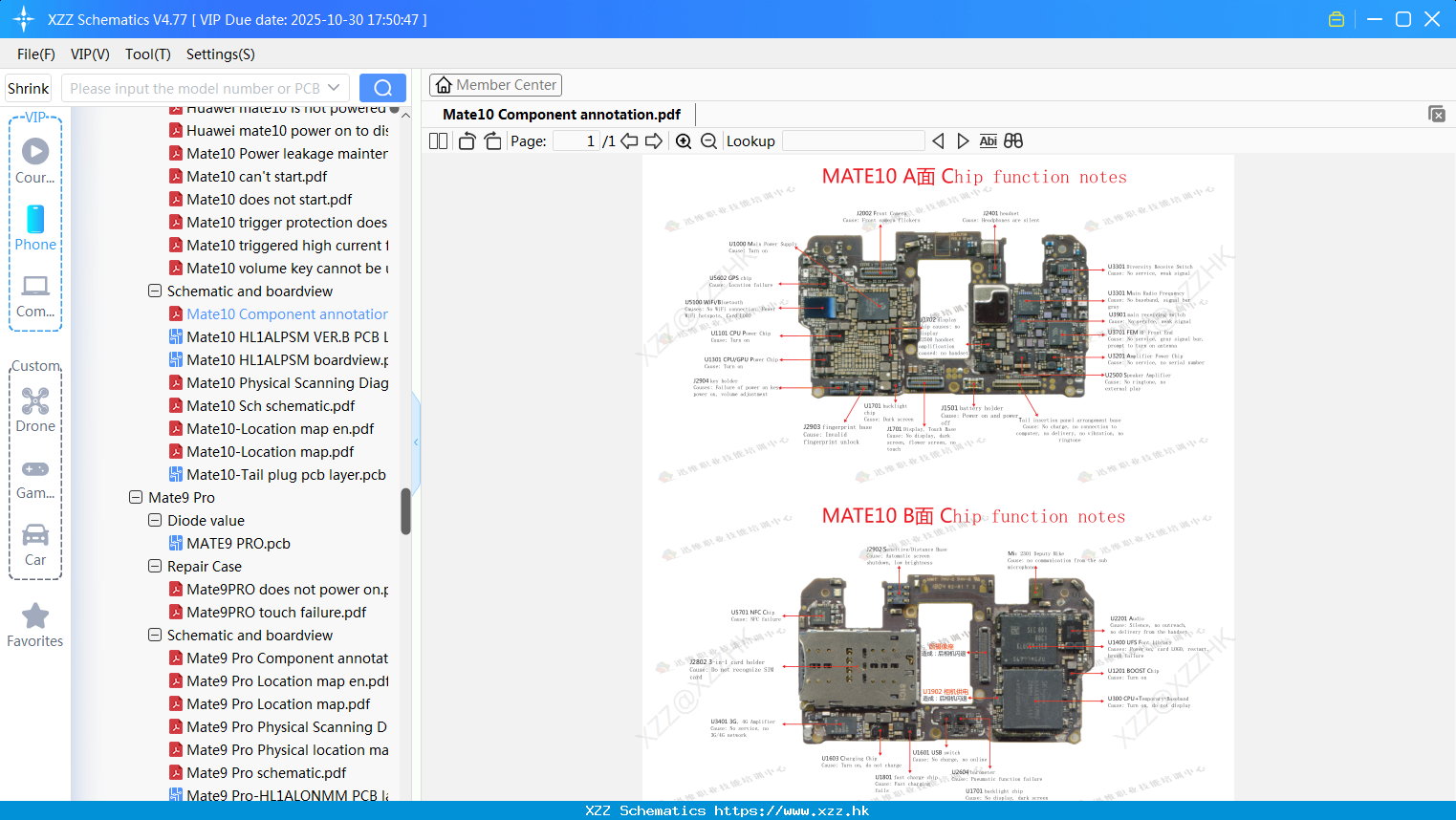1456x820 pixels.
Task: Collapse the Repair Case folder
Action: click(155, 567)
